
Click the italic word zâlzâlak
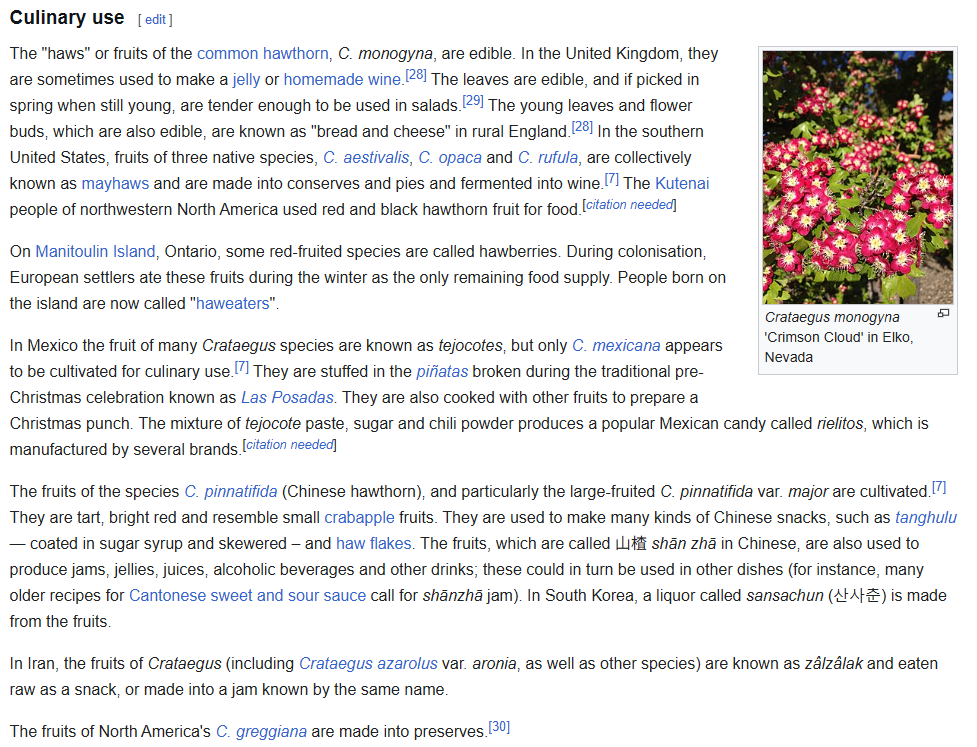(x=834, y=664)
